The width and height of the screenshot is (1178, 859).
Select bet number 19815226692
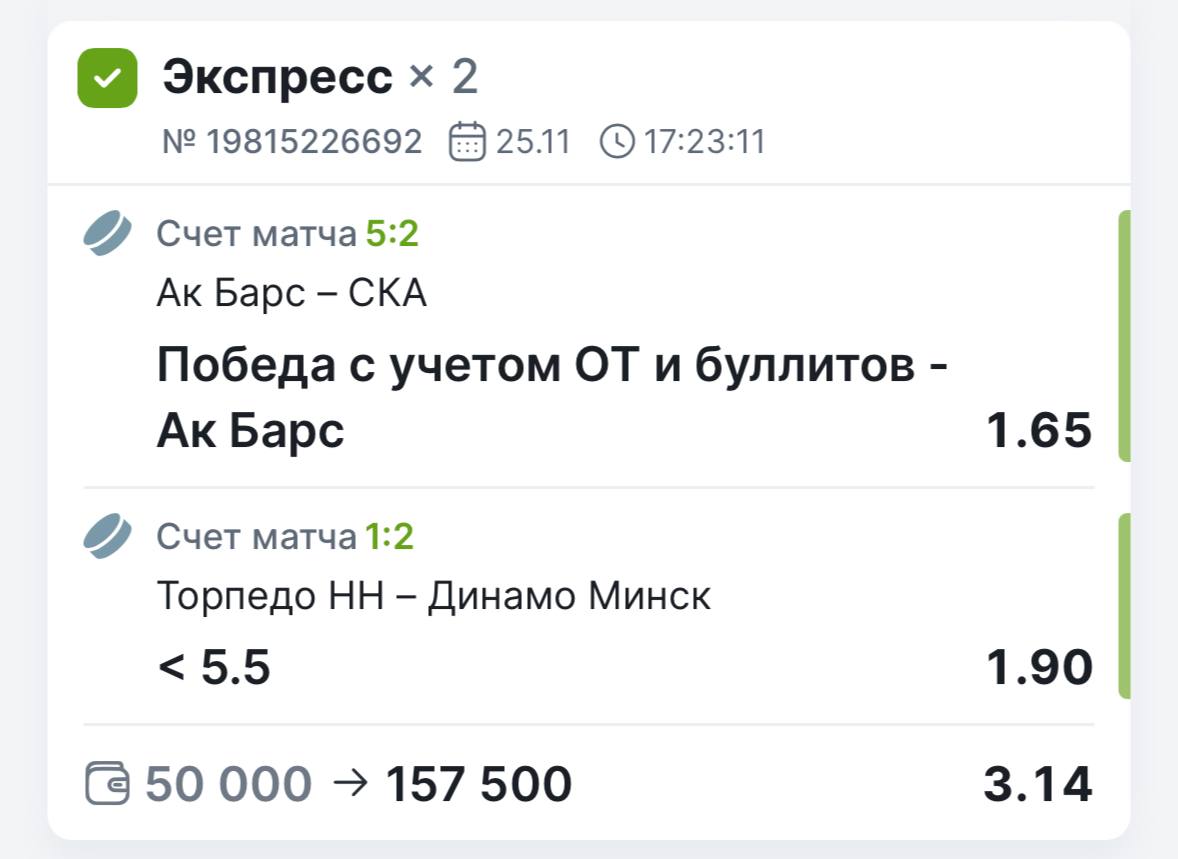(x=292, y=141)
